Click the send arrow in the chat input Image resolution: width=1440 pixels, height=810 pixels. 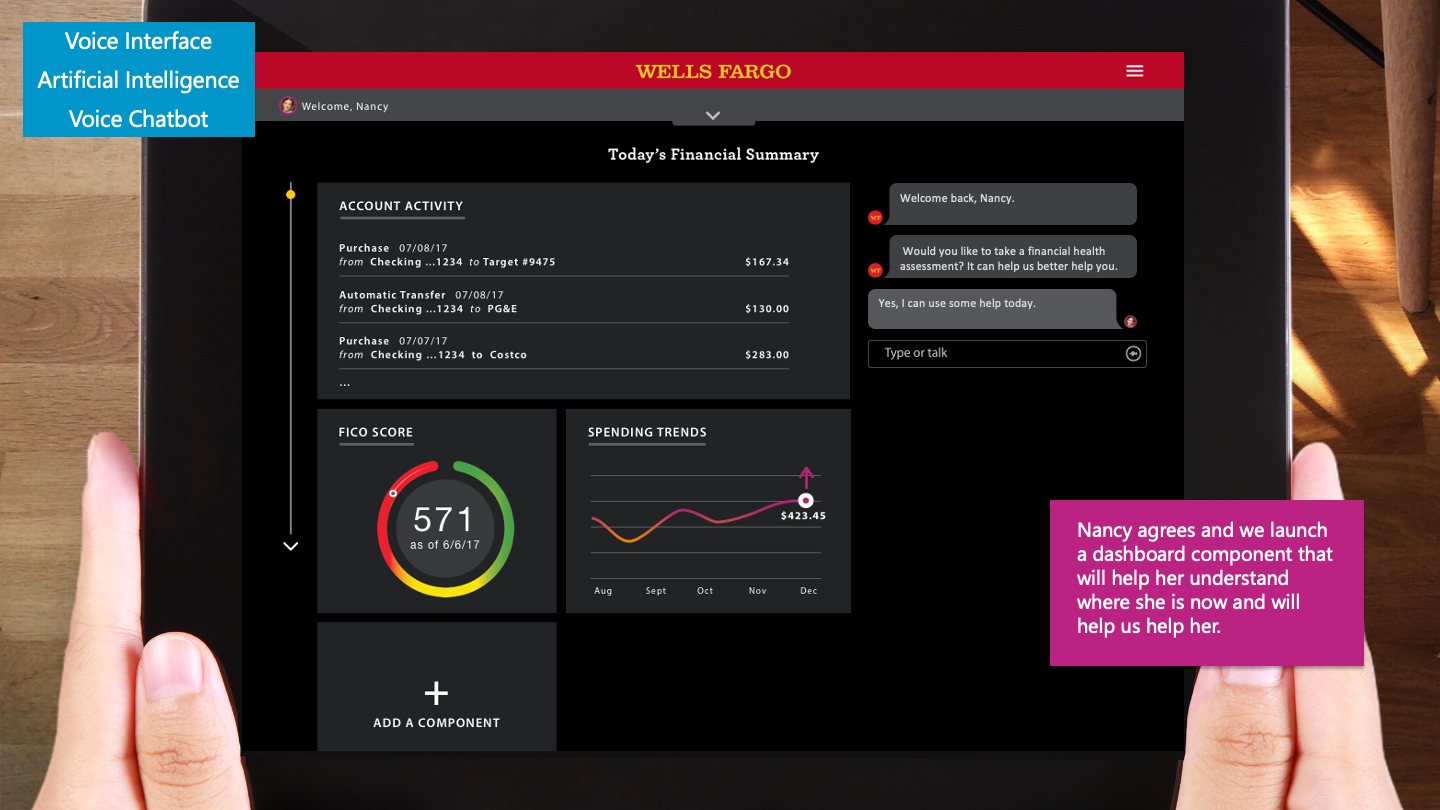coord(1133,353)
